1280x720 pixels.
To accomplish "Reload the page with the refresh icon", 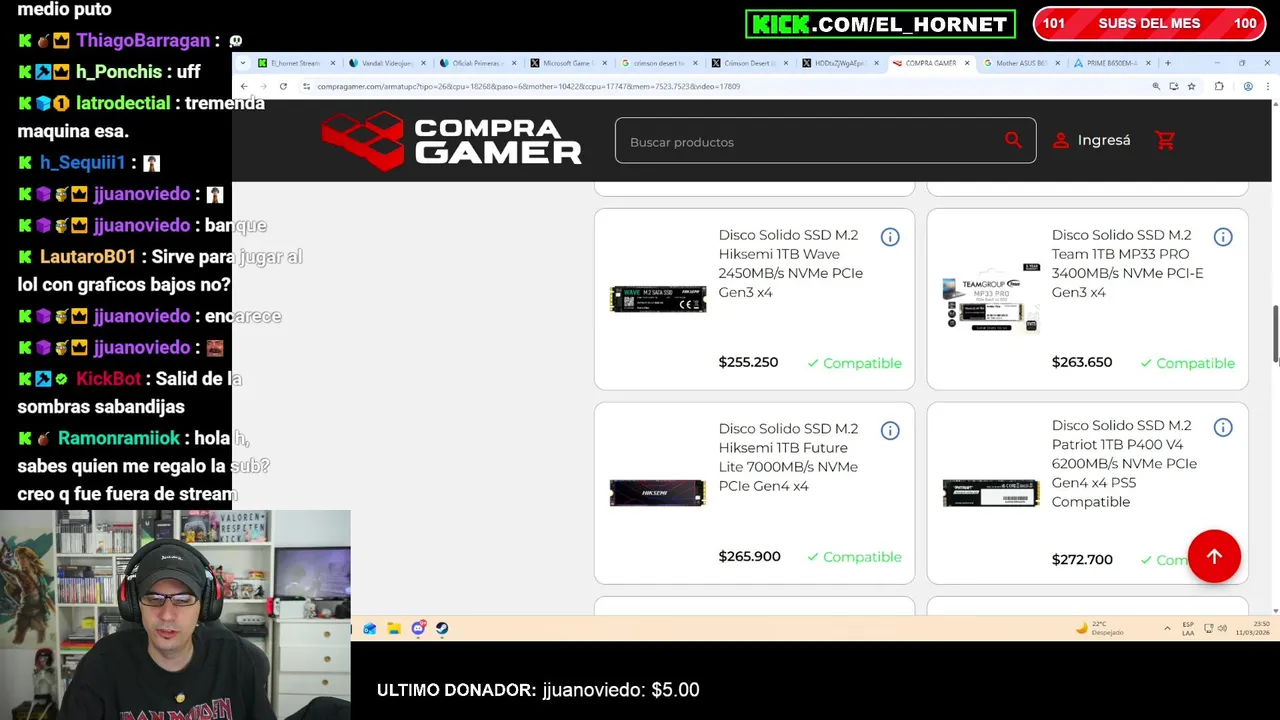I will (x=283, y=87).
